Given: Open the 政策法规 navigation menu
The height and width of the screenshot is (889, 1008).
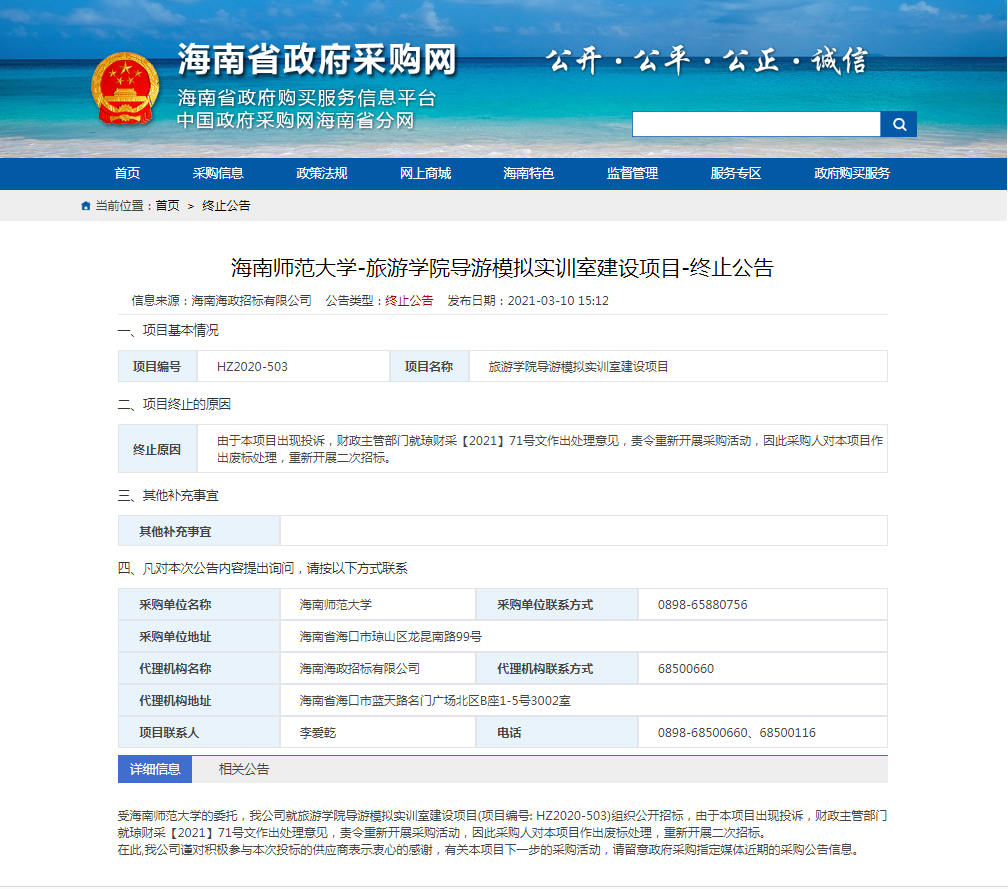Looking at the screenshot, I should pyautogui.click(x=321, y=174).
